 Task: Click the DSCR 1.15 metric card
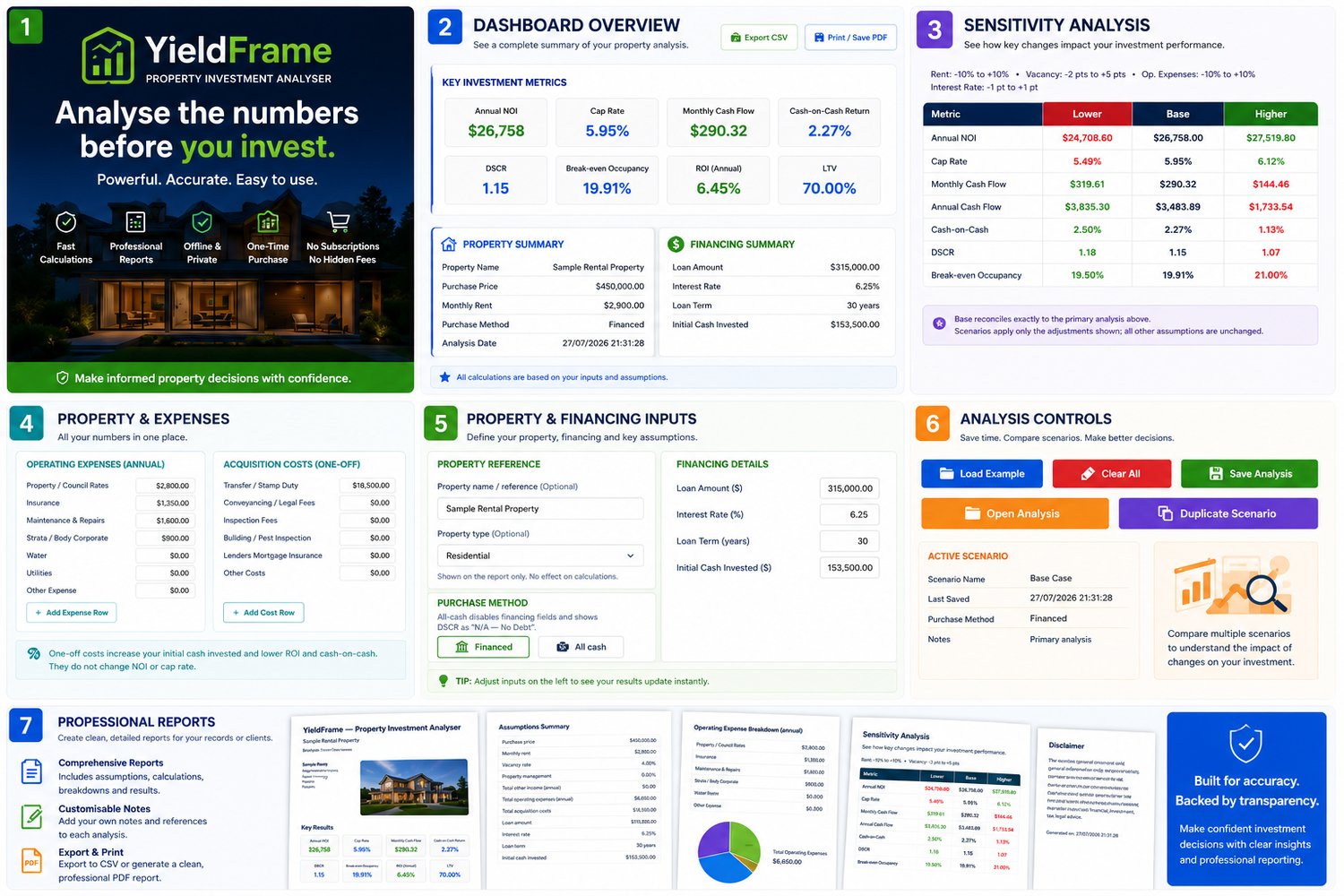(496, 179)
